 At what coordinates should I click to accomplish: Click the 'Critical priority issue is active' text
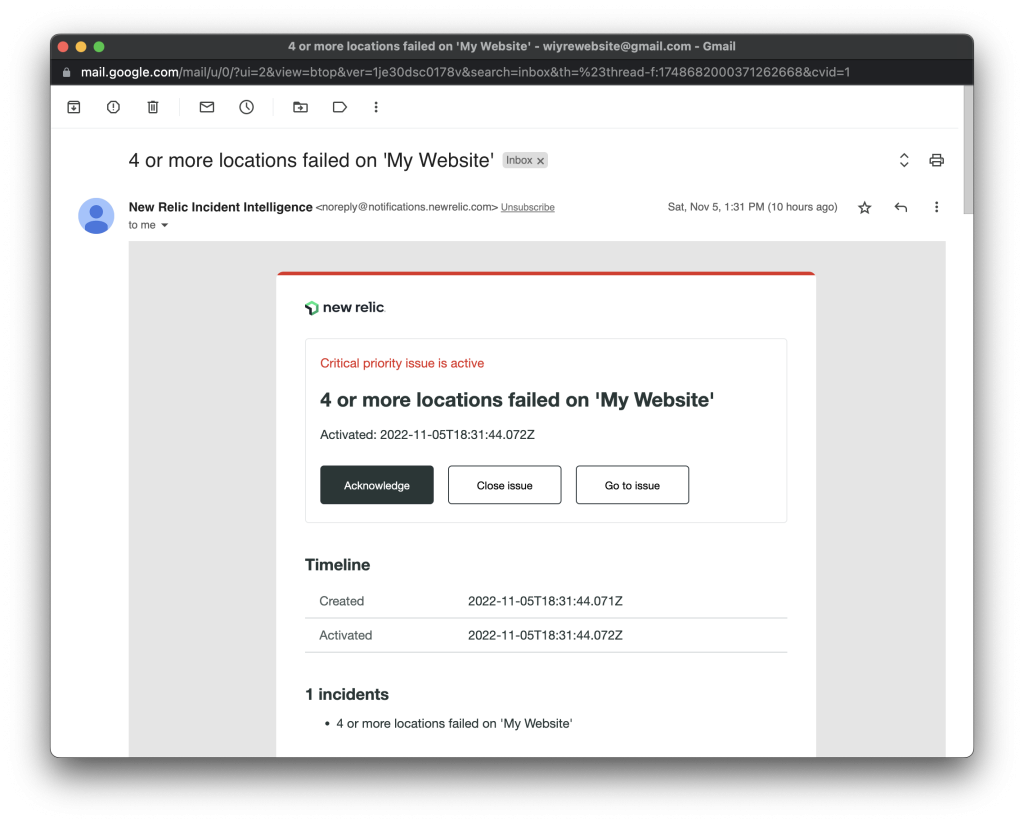click(402, 364)
